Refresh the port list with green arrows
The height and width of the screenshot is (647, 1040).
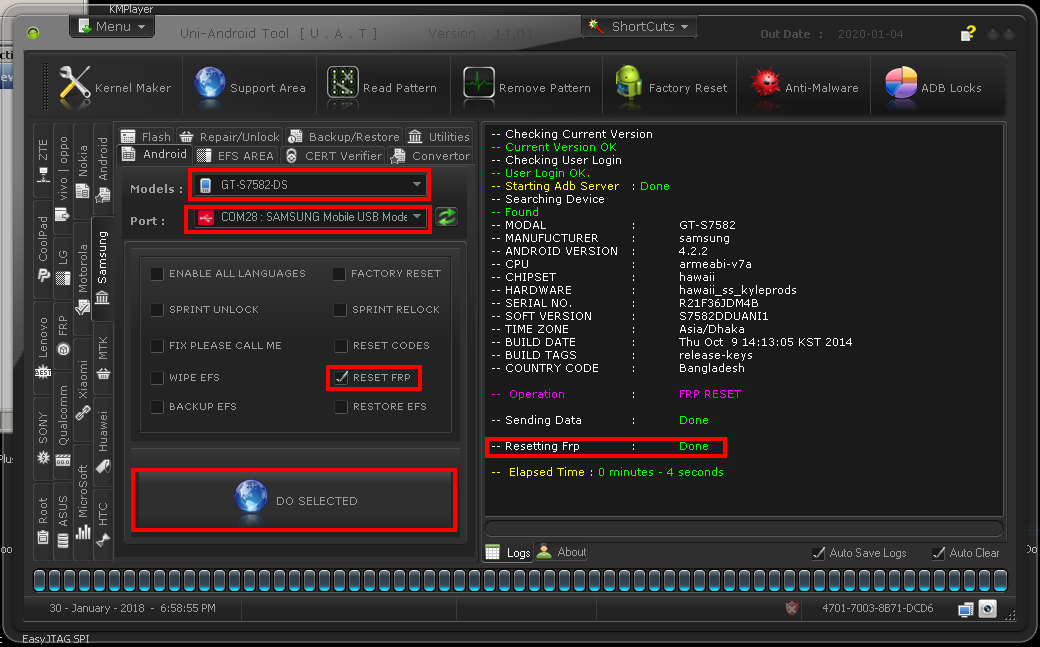(x=446, y=217)
